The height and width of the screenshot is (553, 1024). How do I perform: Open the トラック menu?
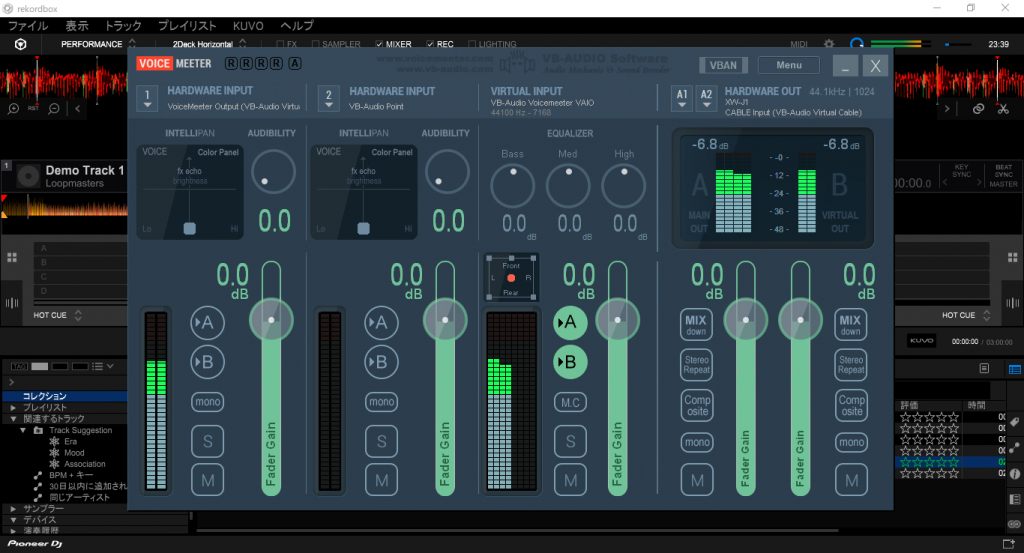point(123,25)
